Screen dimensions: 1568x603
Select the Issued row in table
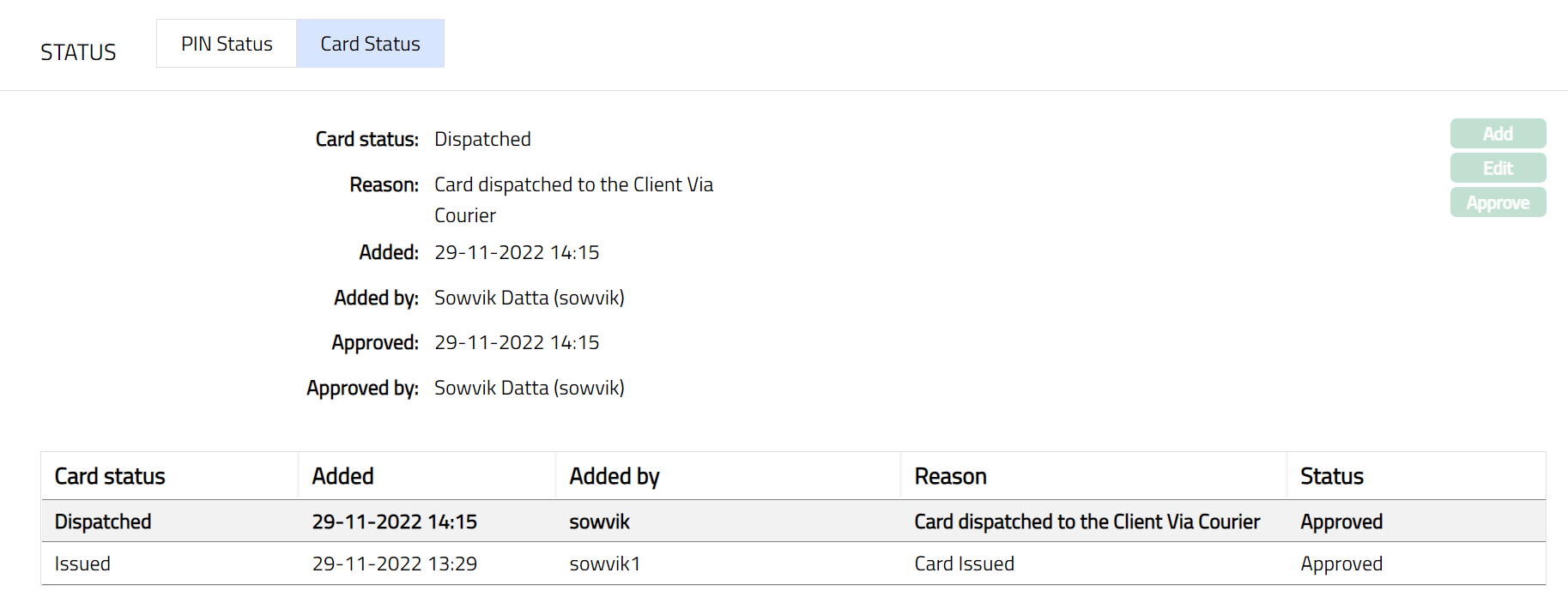pyautogui.click(x=82, y=564)
